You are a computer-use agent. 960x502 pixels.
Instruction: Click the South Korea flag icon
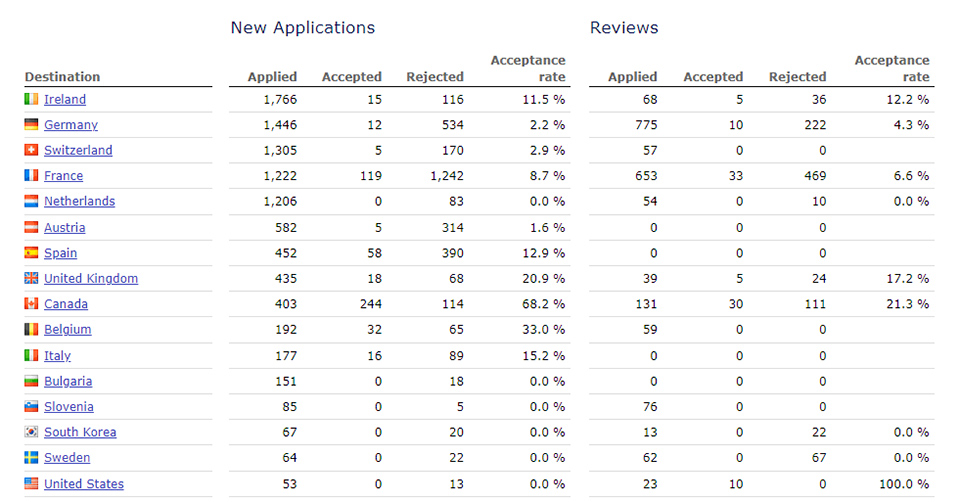31,432
